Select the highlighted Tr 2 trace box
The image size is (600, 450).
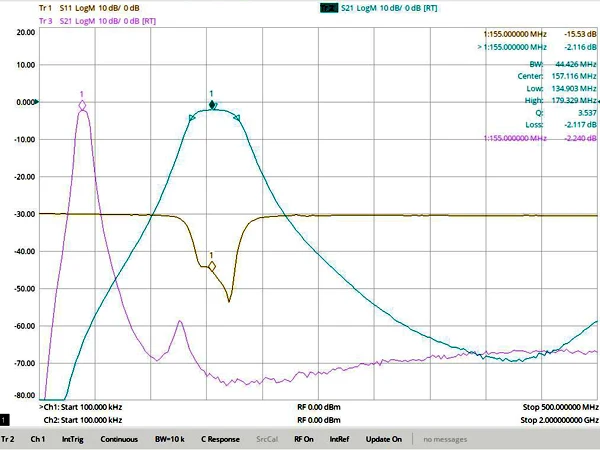point(329,8)
